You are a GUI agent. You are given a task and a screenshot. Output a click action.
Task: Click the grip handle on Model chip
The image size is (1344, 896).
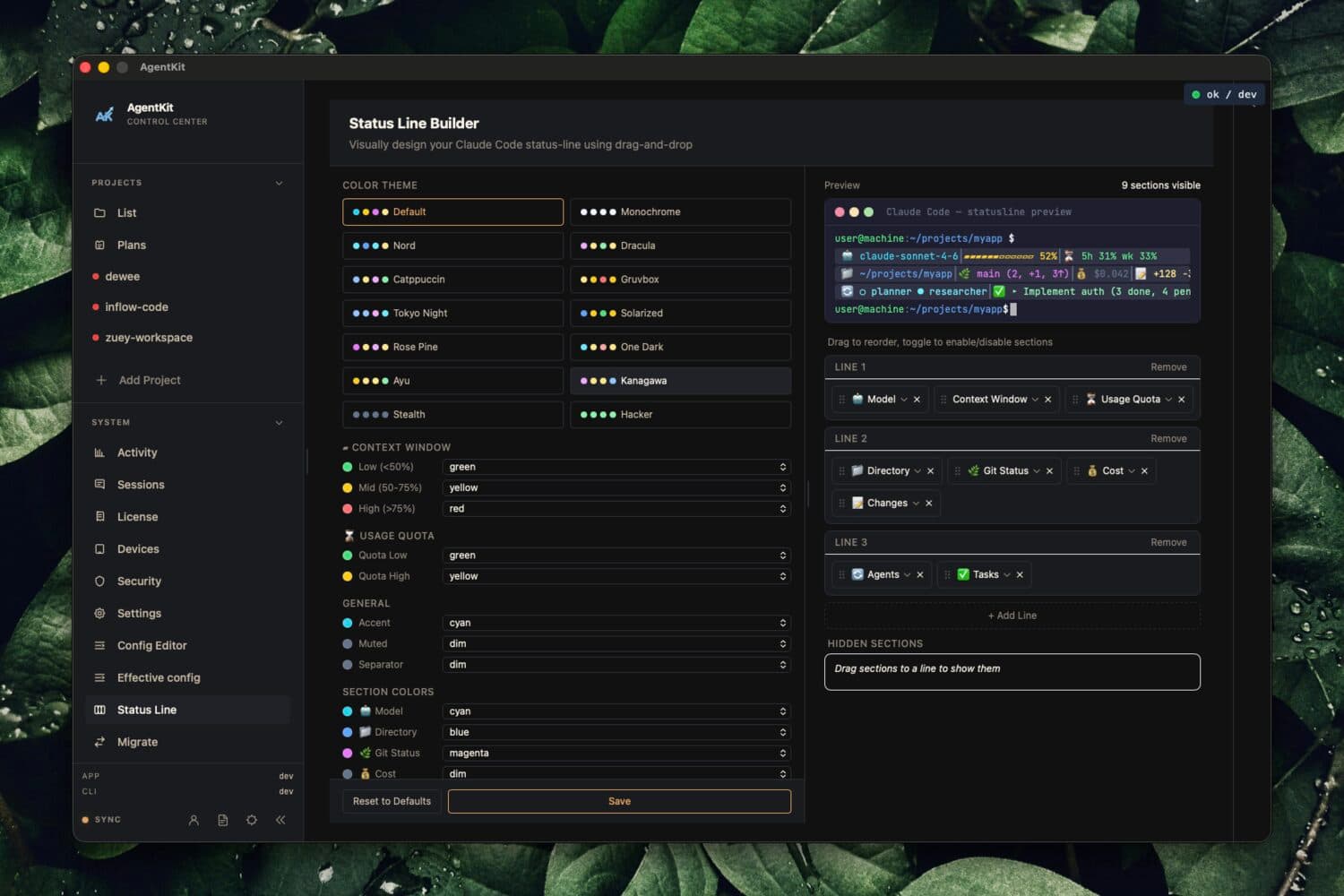coord(841,400)
